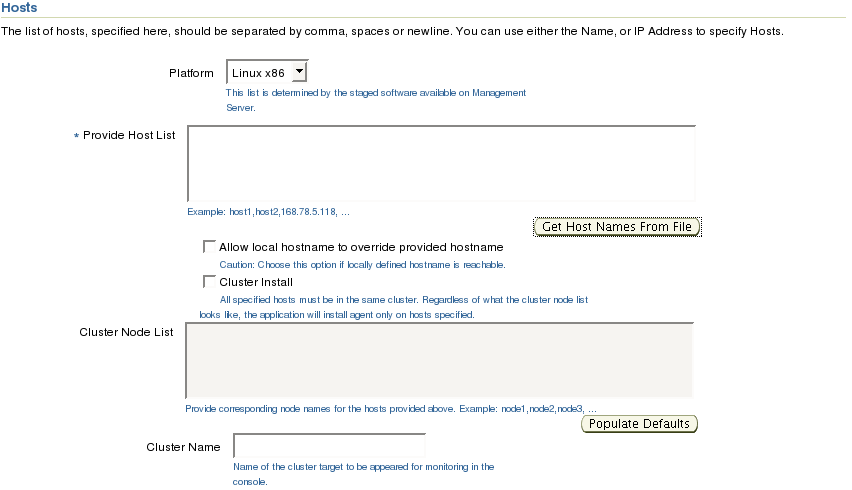Click the 'Example: host1,host2,168.78.5.118' hint

coord(268,212)
